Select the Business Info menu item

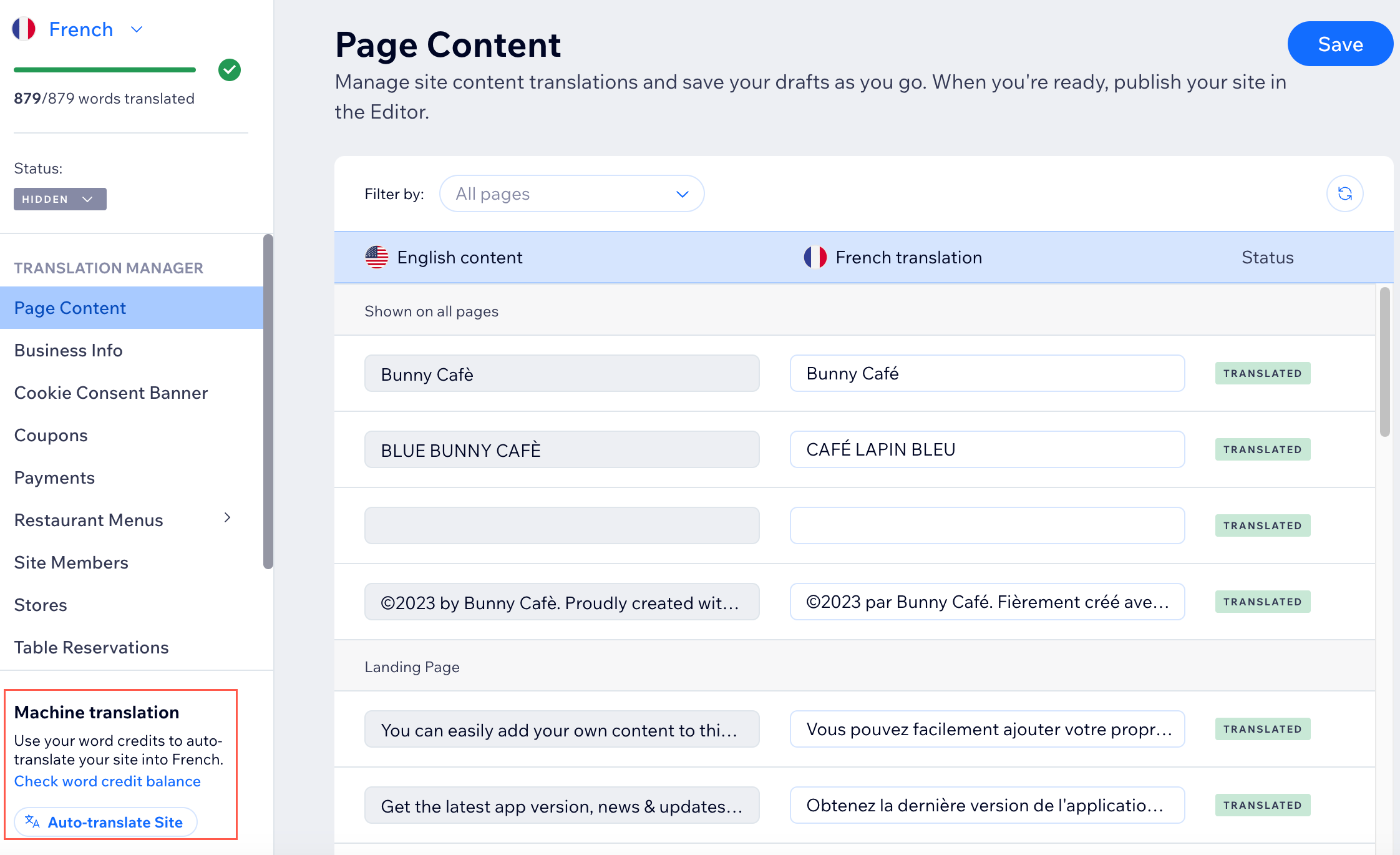click(68, 350)
